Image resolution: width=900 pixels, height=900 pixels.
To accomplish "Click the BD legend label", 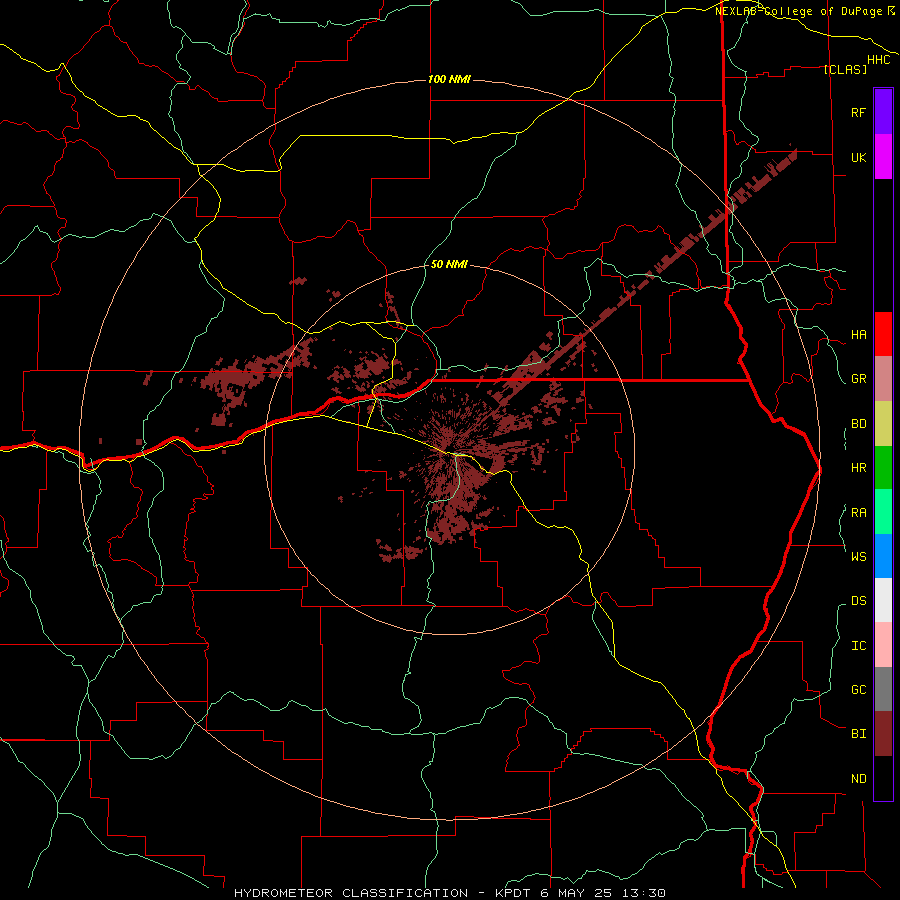I will (858, 424).
